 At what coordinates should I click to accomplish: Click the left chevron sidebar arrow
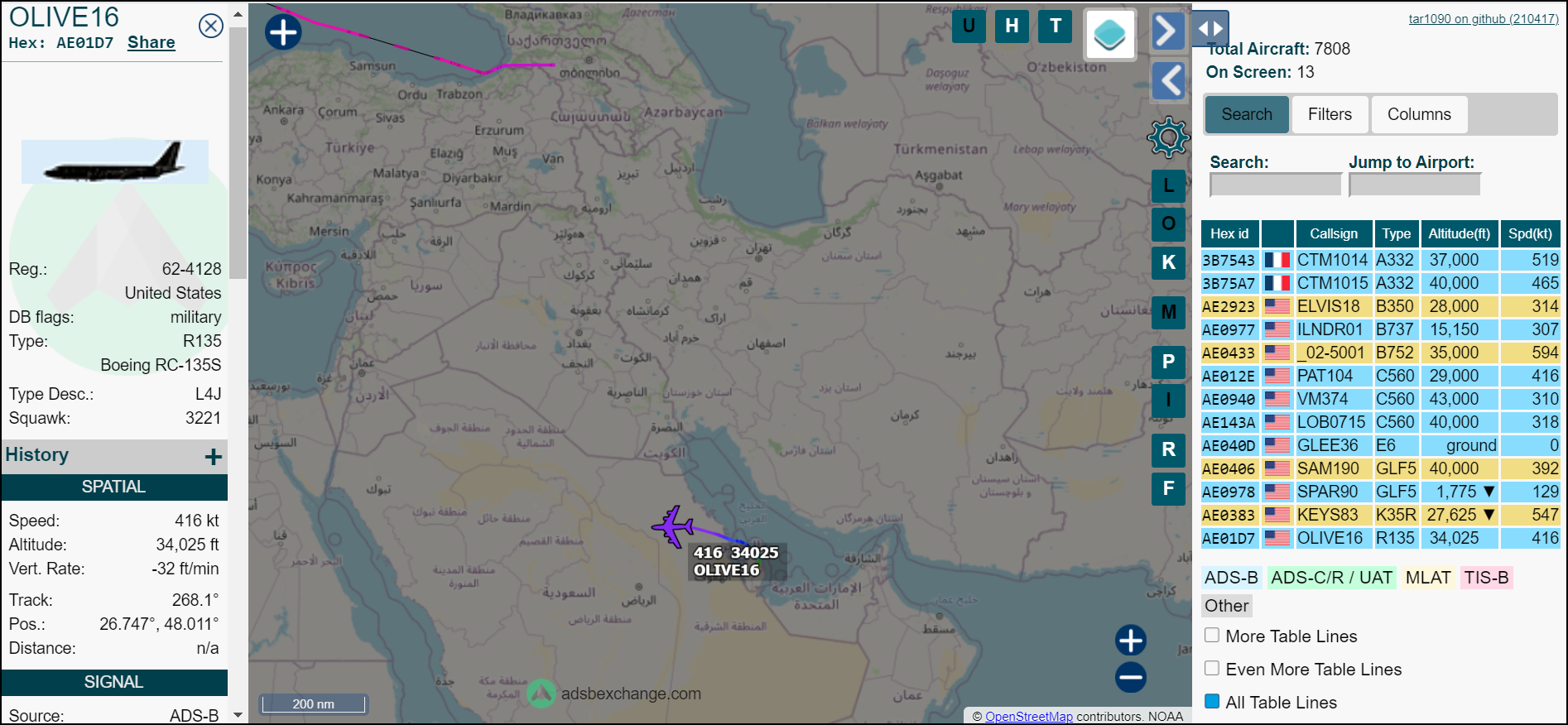coord(1169,81)
